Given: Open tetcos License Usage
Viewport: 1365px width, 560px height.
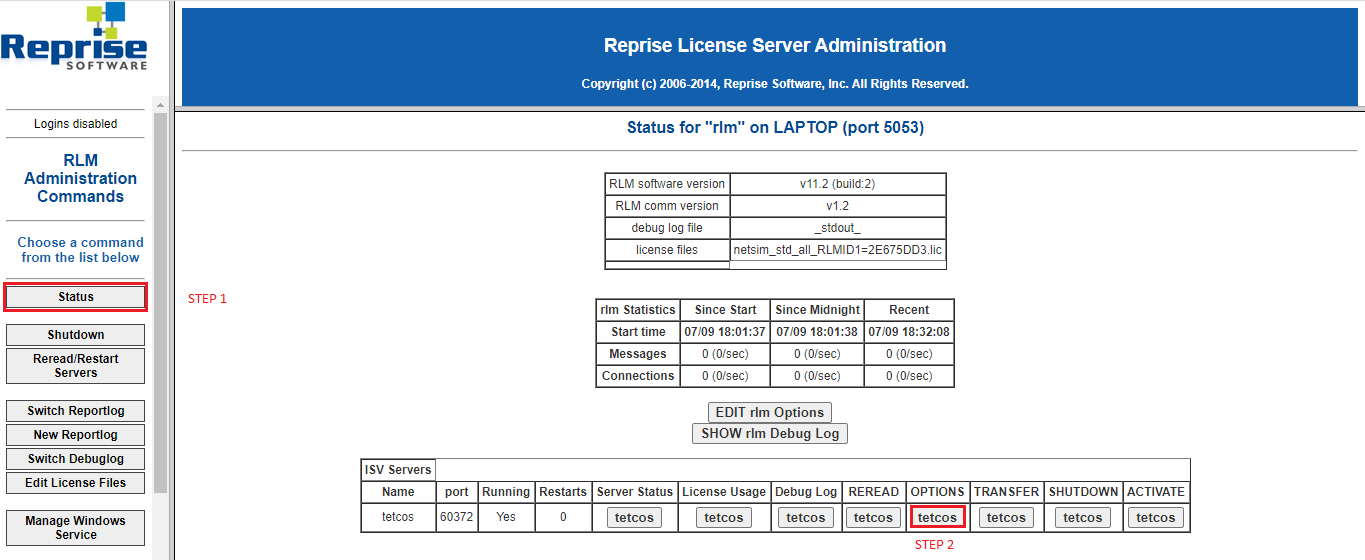Looking at the screenshot, I should coord(724,518).
